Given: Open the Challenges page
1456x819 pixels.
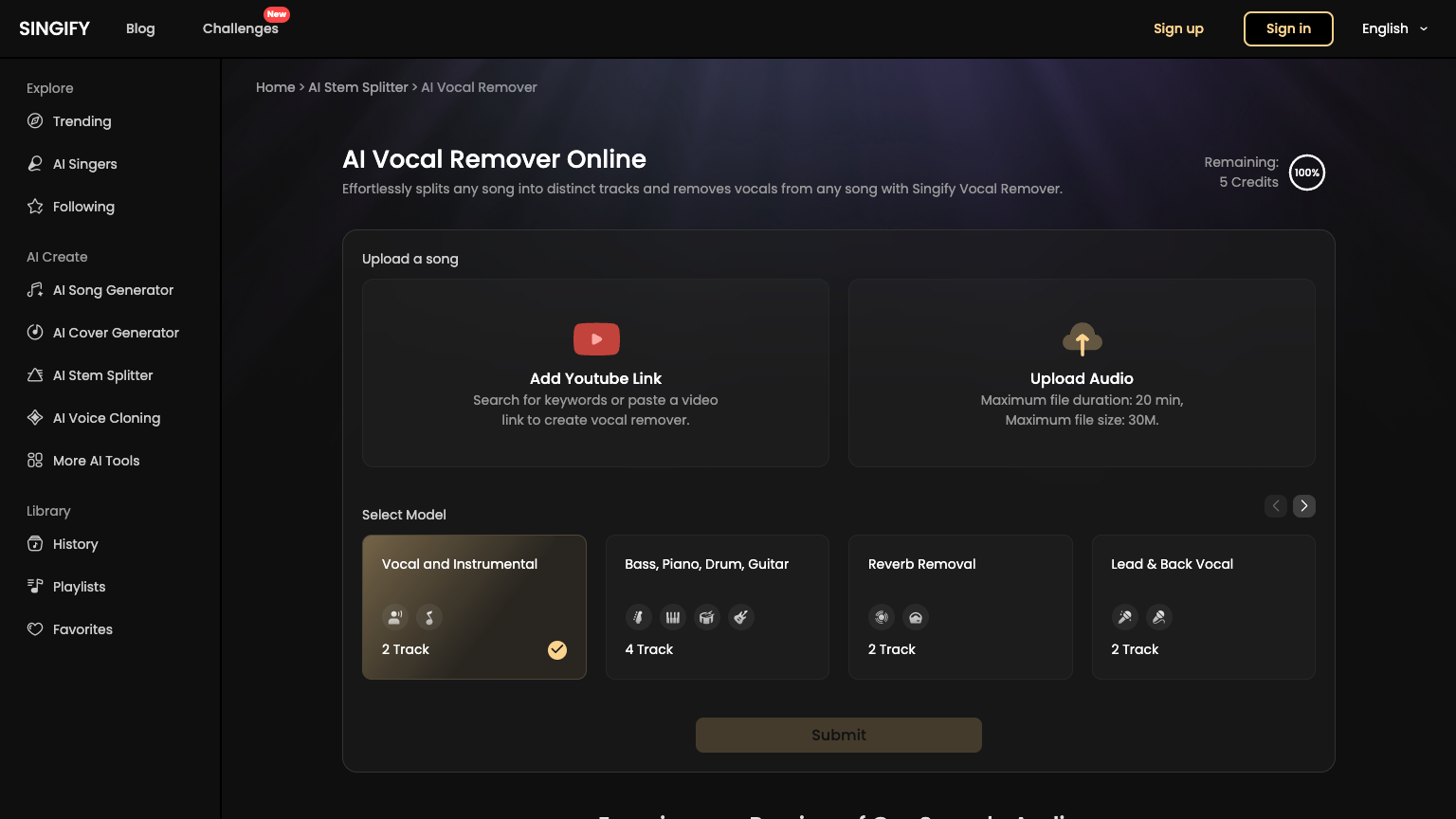Looking at the screenshot, I should pyautogui.click(x=240, y=28).
